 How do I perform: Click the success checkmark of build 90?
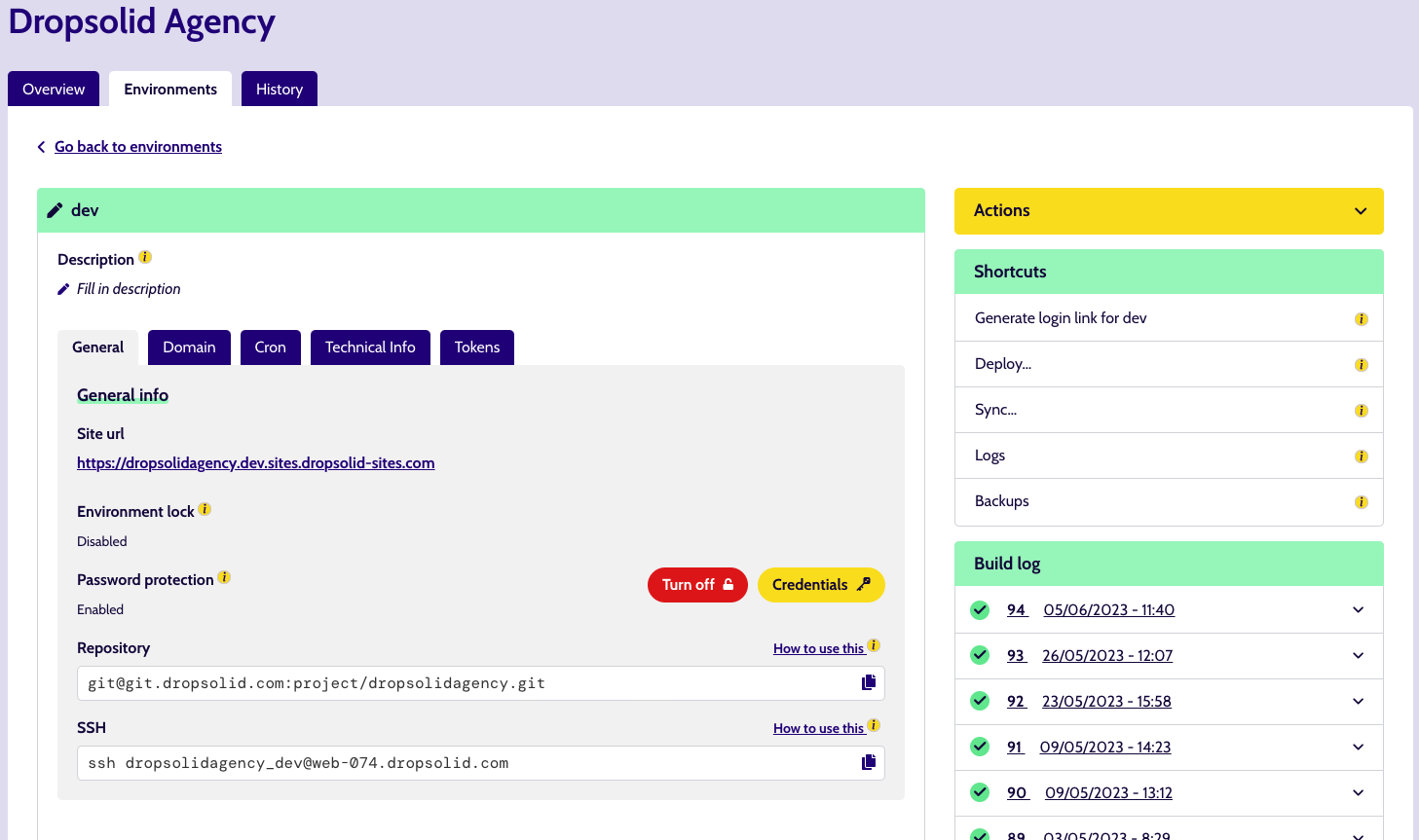[980, 792]
